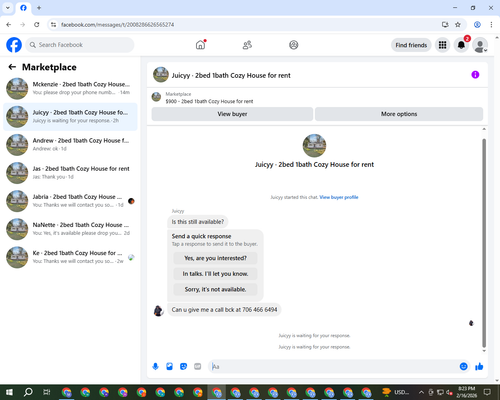This screenshot has width=500, height=400.
Task: Send quick response Sorry, it's not available.
Action: tap(215, 289)
